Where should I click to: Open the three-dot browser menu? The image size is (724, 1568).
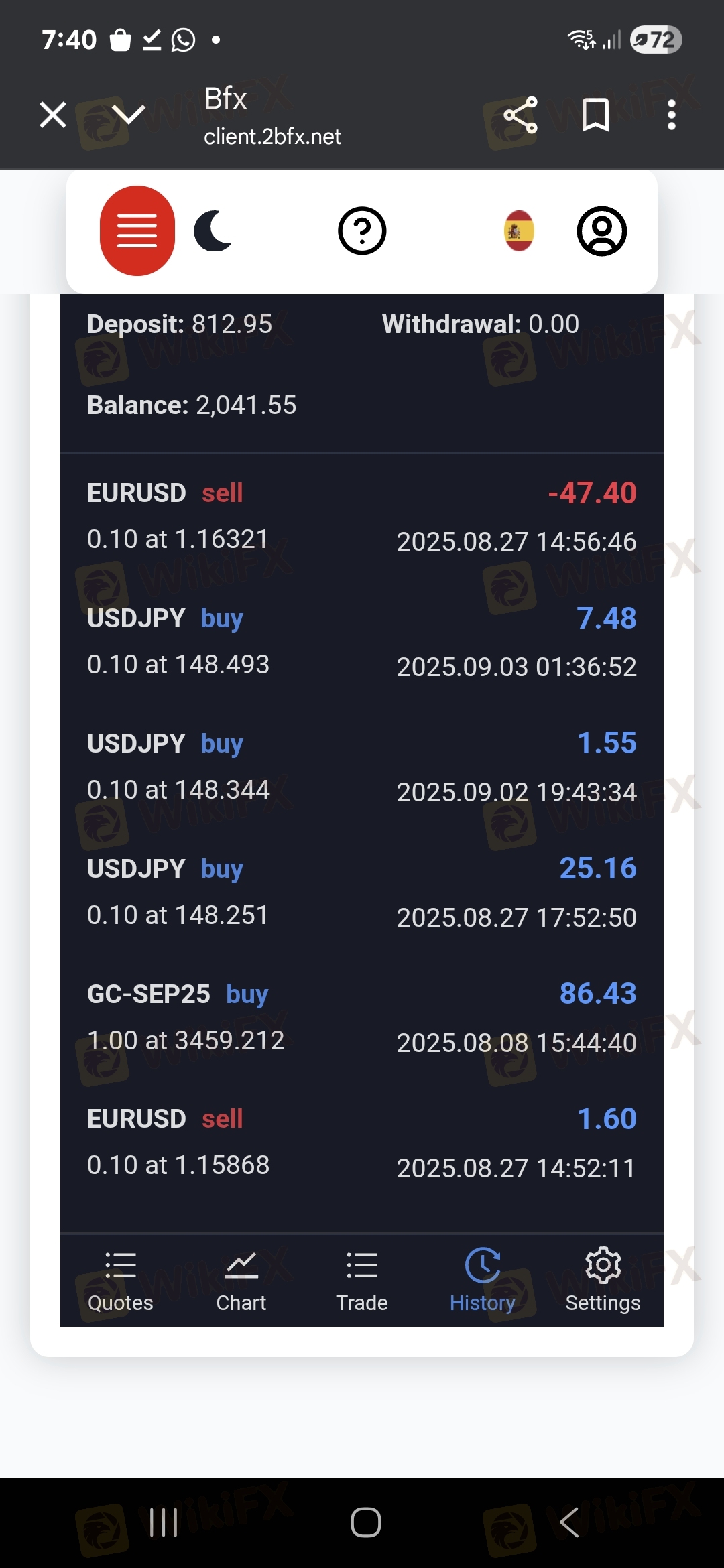(x=671, y=115)
